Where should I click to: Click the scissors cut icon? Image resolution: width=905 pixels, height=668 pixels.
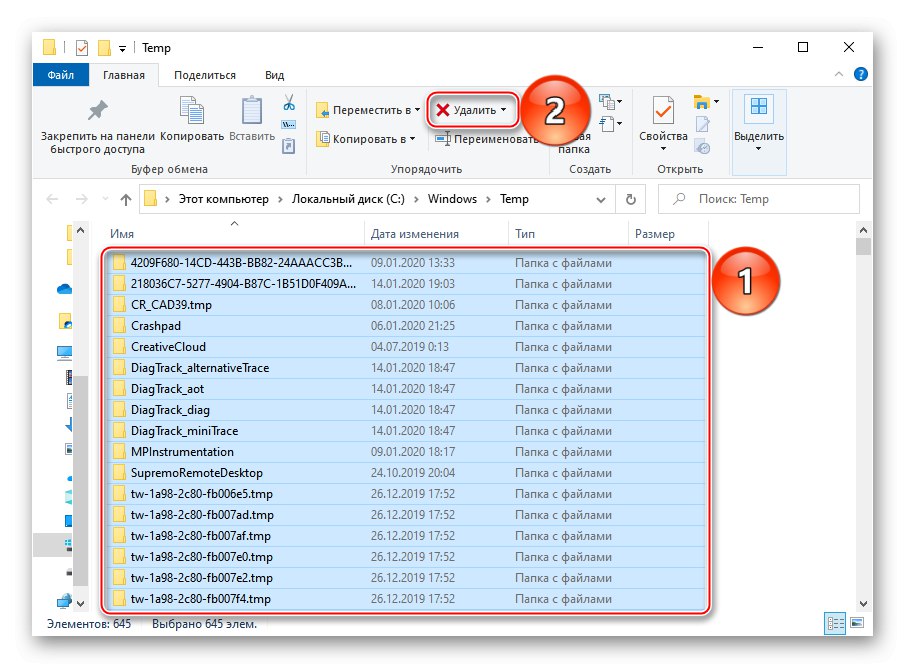click(x=289, y=103)
